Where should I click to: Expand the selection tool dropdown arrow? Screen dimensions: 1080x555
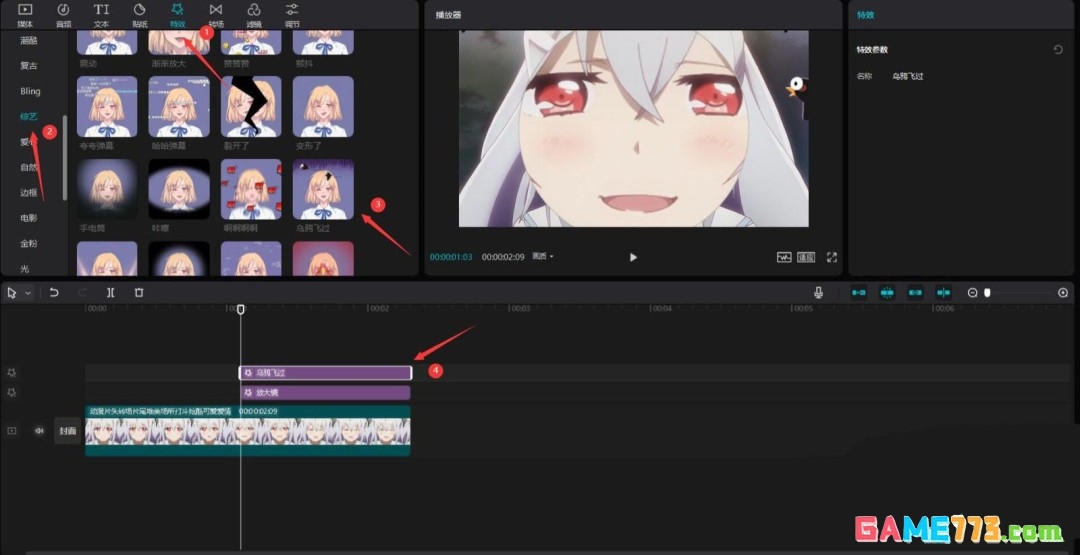pos(28,293)
